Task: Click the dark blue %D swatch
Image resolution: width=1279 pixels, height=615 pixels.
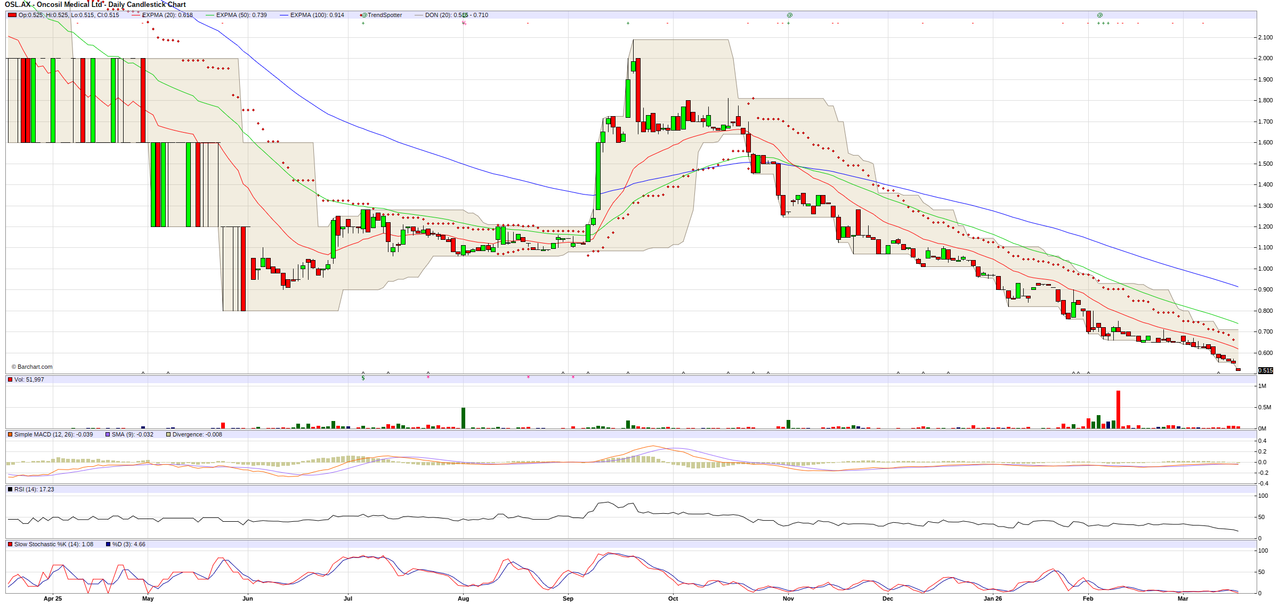Action: [x=108, y=544]
